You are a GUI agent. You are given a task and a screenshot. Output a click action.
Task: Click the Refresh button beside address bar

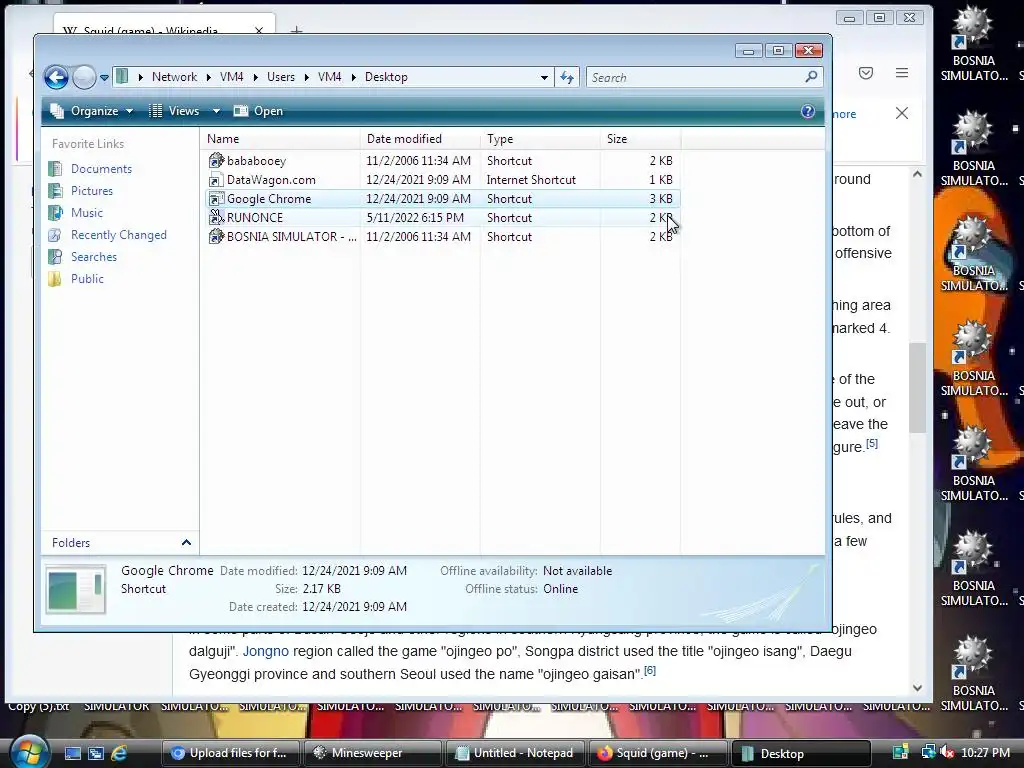pos(567,78)
